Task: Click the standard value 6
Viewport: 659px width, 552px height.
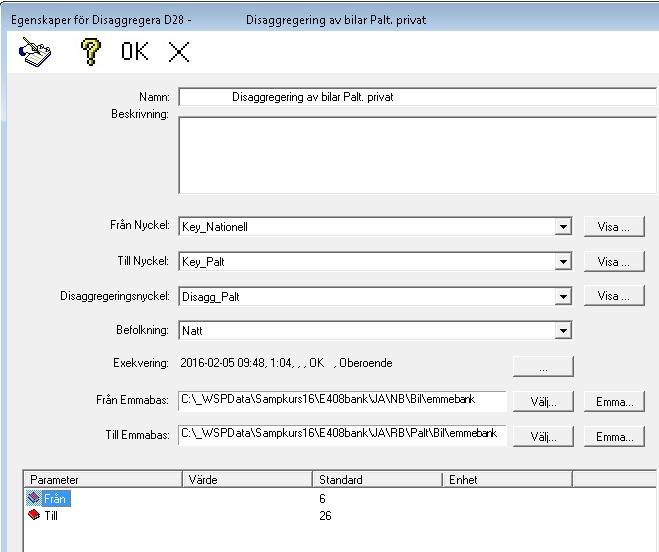Action: tap(322, 499)
